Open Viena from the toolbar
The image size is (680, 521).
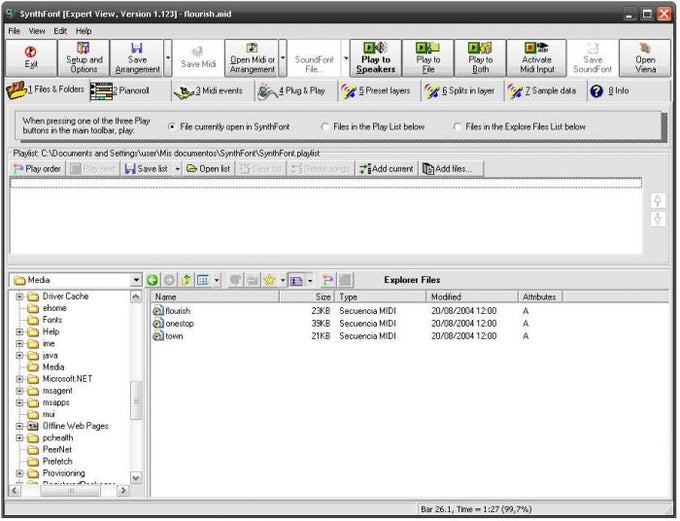645,58
